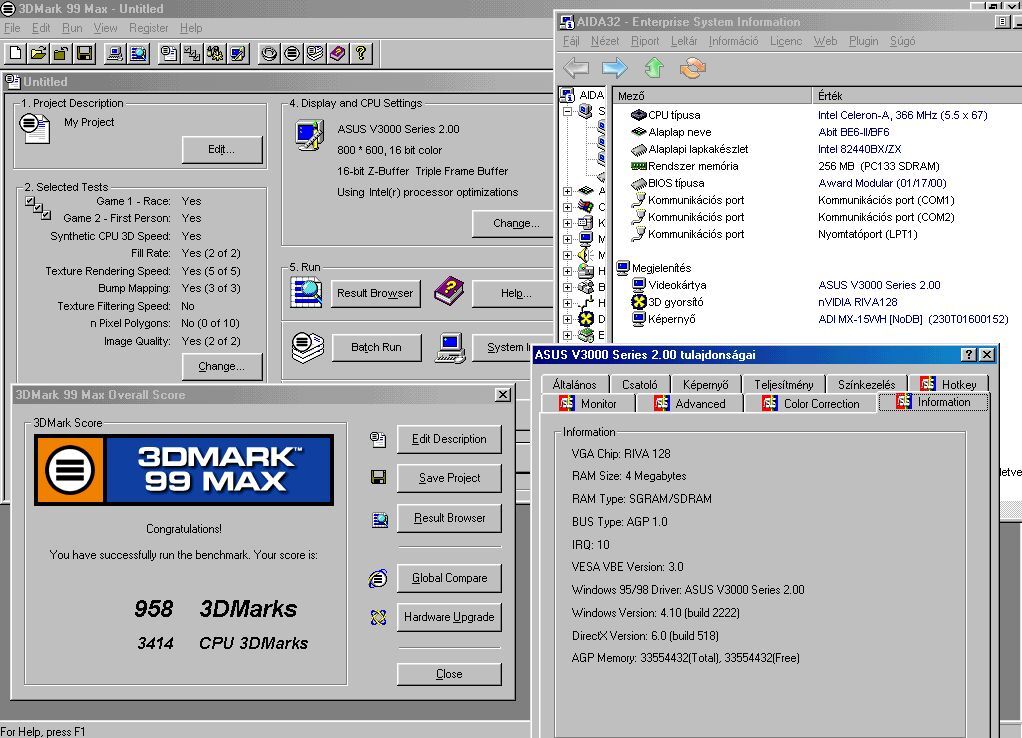This screenshot has width=1022, height=738.
Task: Click the Batch Run stacked pages toolbar icon
Action: click(314, 53)
